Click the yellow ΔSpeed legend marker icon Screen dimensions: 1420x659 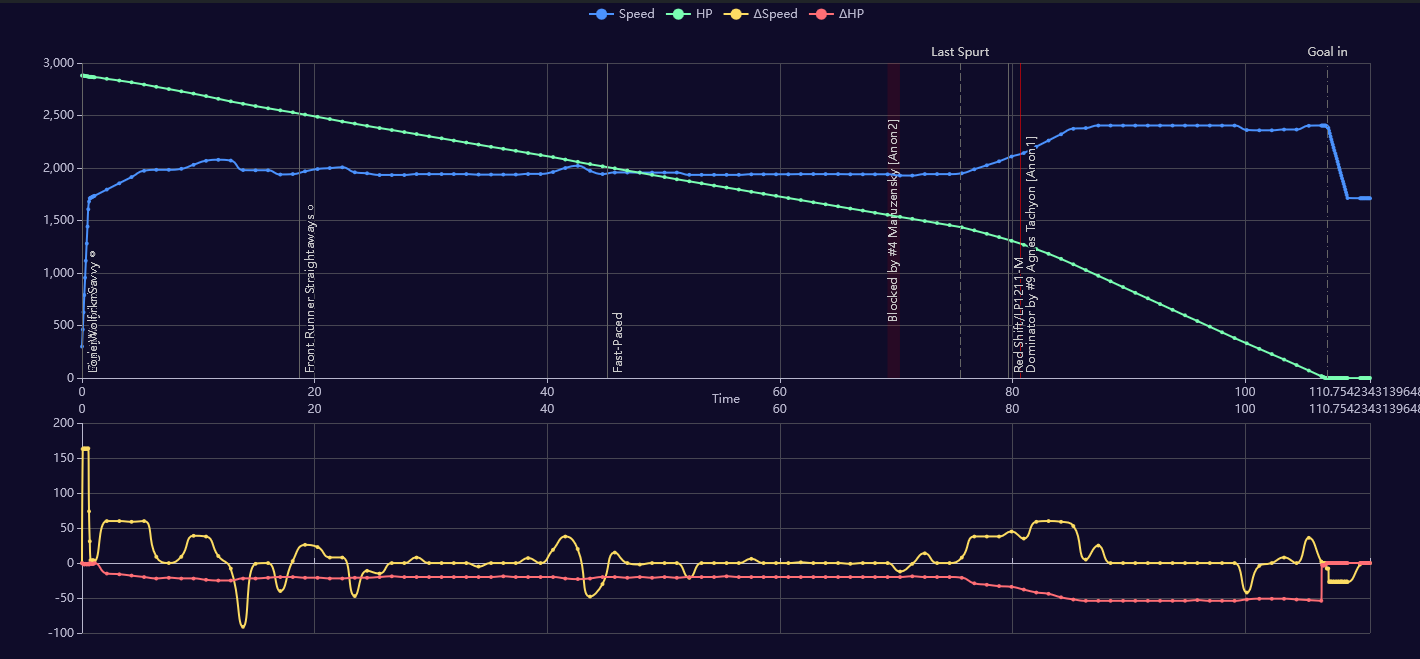pyautogui.click(x=735, y=14)
